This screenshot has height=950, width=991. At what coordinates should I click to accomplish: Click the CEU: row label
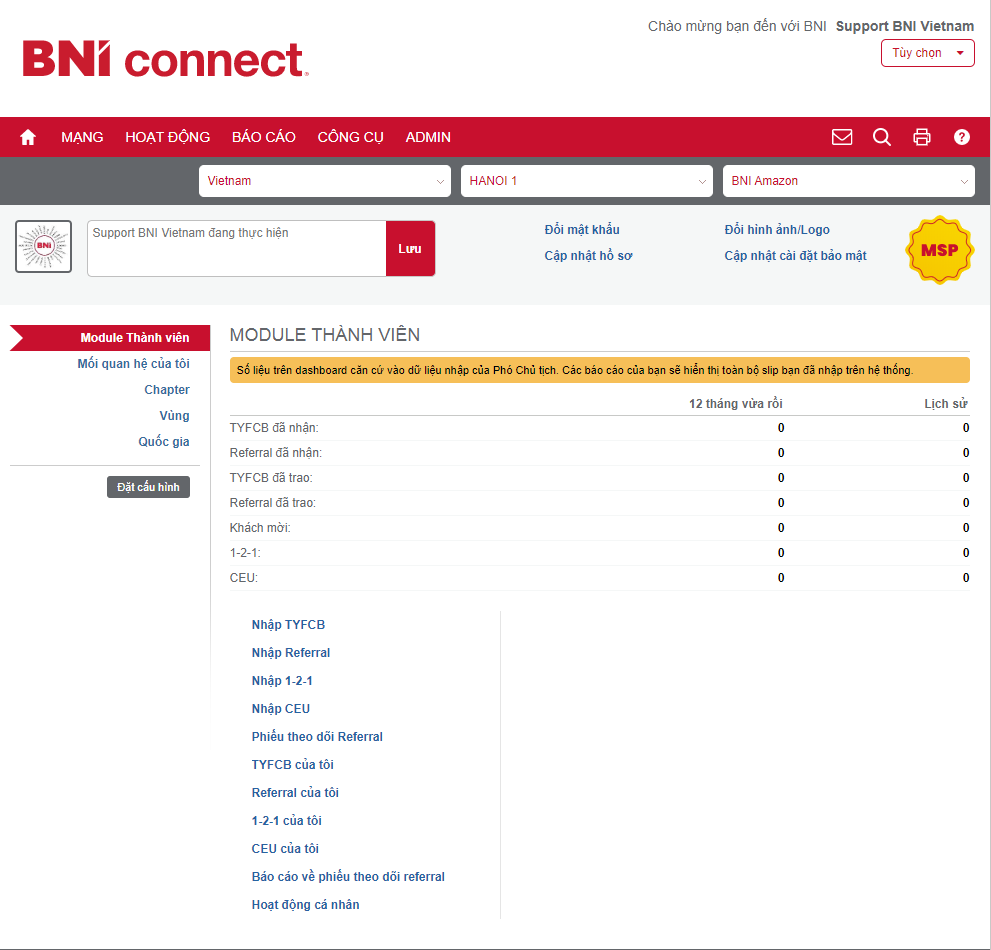[x=243, y=578]
